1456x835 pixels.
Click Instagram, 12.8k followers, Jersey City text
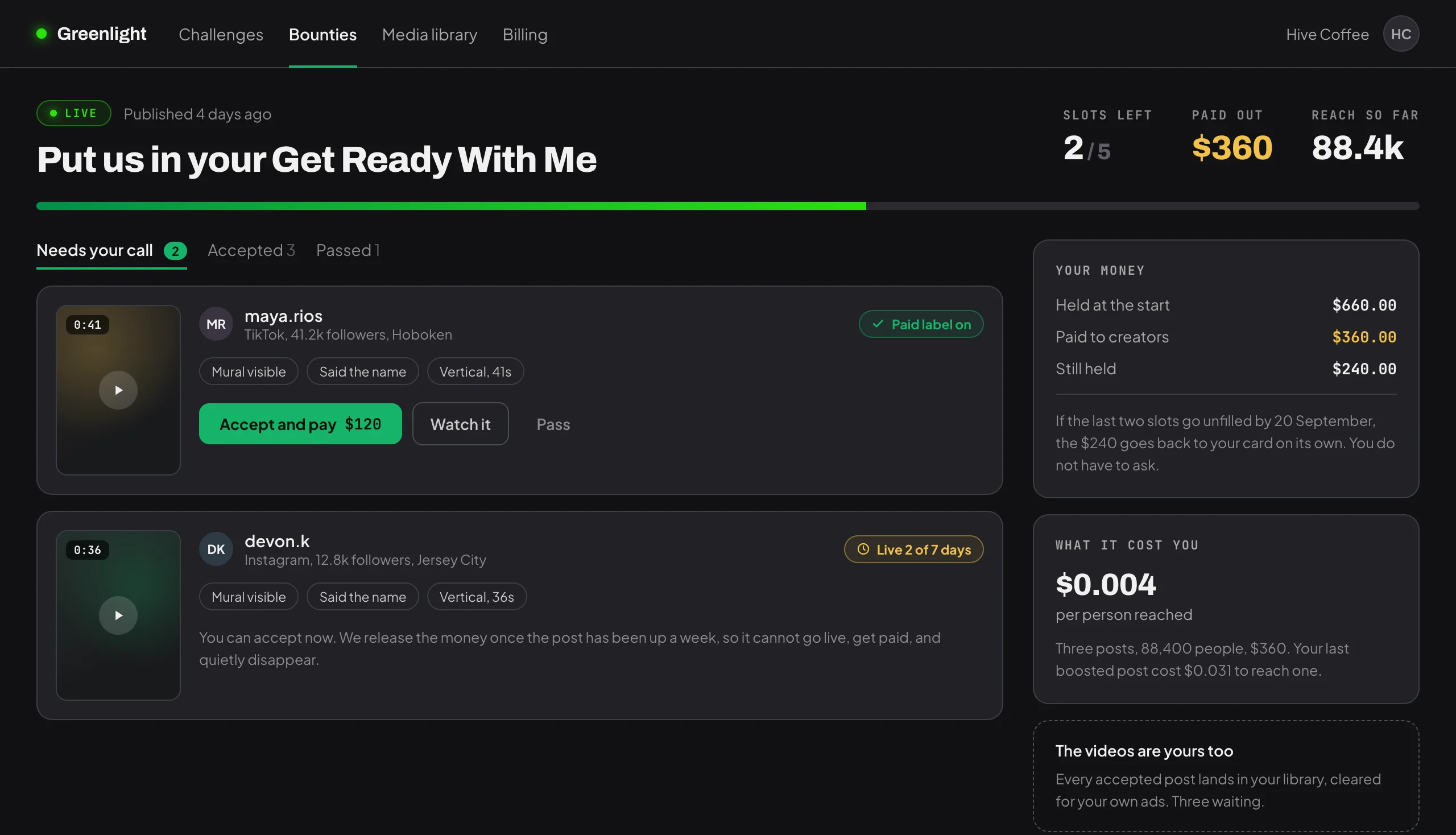pos(365,560)
